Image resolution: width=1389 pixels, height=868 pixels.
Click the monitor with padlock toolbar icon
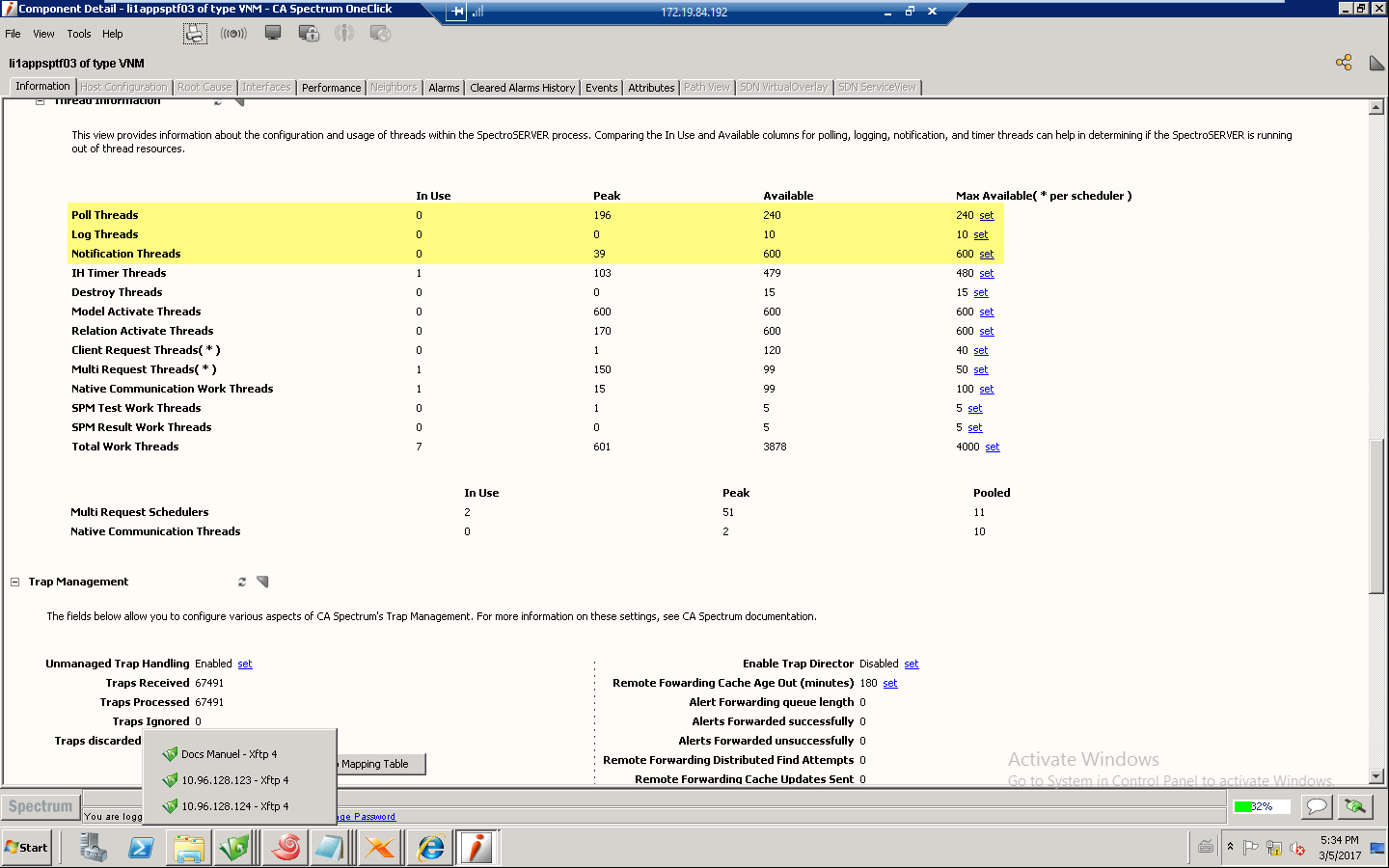click(x=309, y=34)
